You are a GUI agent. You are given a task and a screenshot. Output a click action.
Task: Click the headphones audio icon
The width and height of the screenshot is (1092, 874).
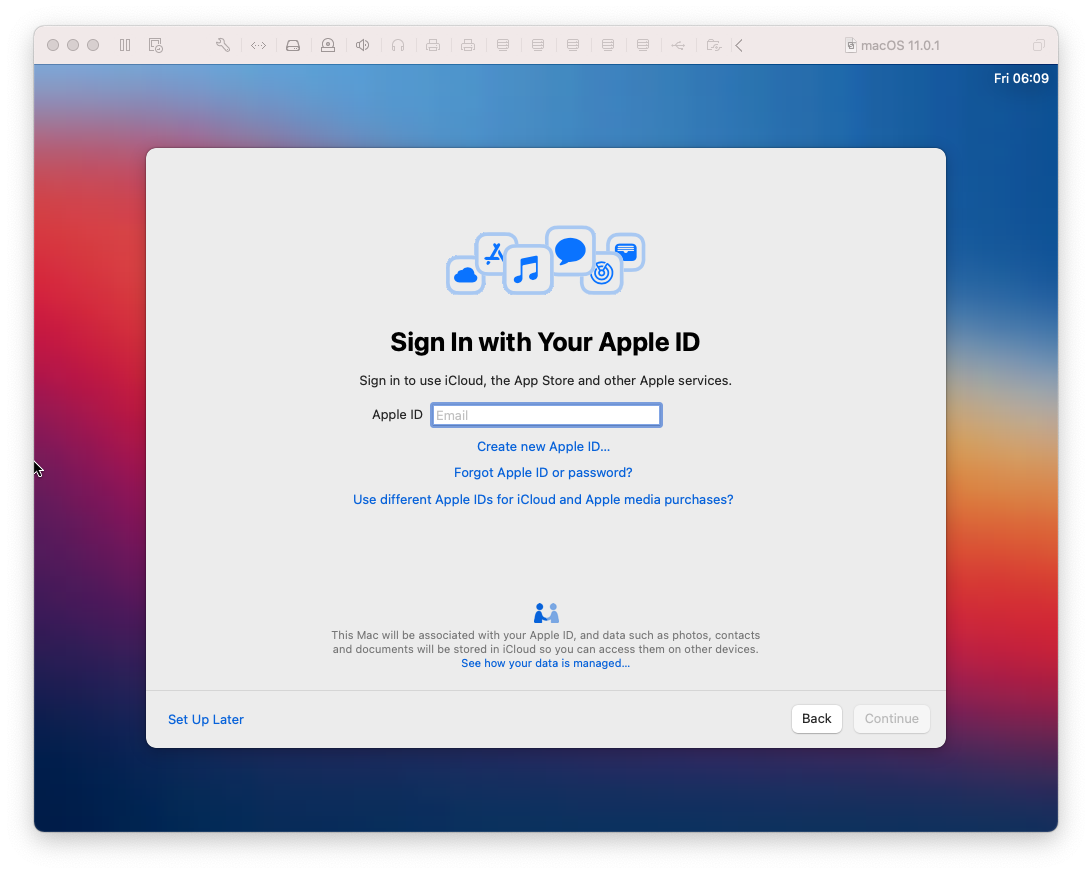398,45
